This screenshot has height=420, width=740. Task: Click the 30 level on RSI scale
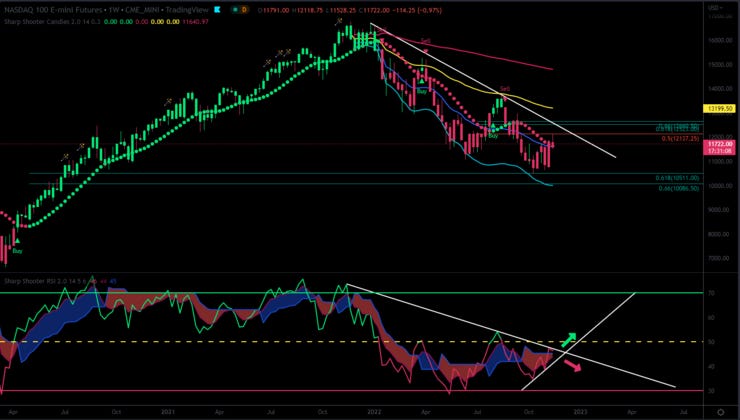(x=711, y=391)
